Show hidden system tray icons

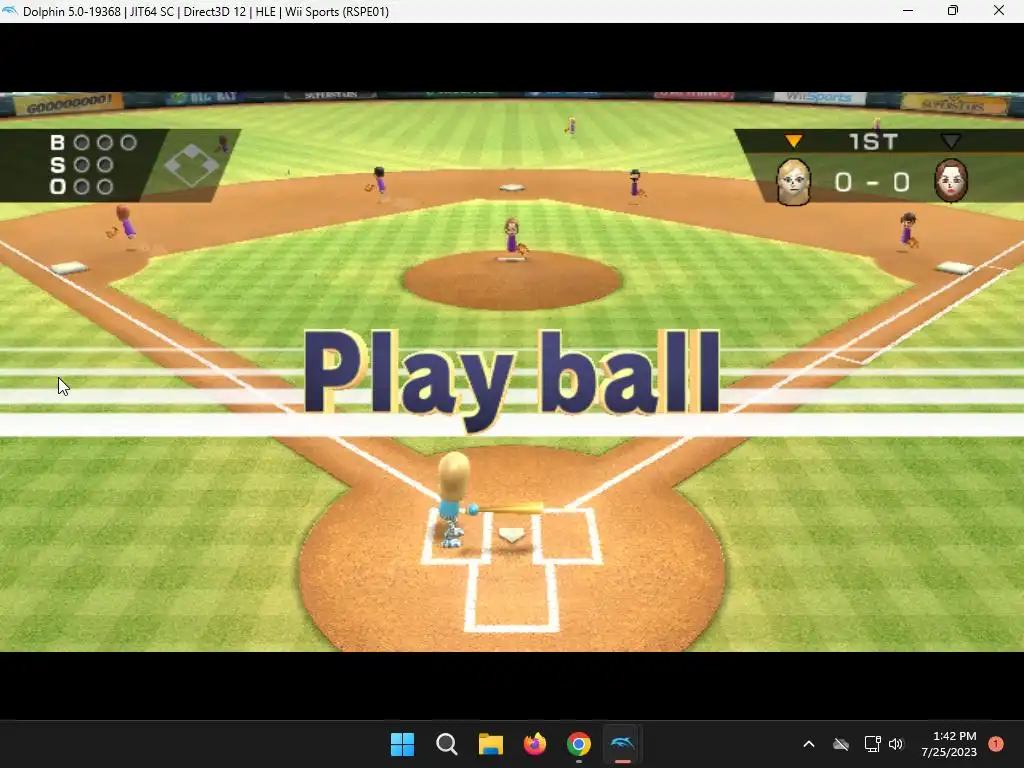pos(808,744)
